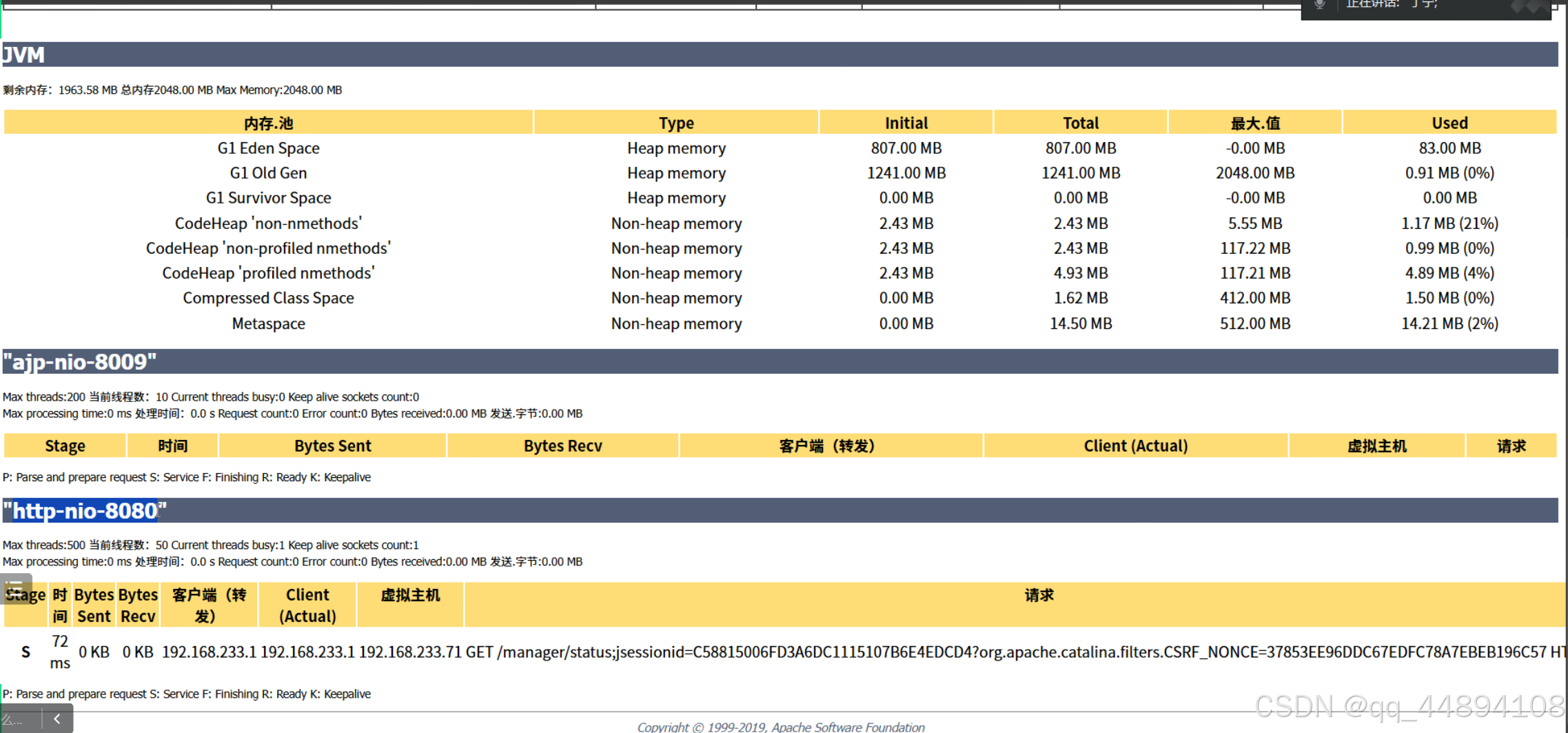Click the 192.168.233.71 virtual host cell
Viewport: 1568px width, 733px height.
(410, 652)
